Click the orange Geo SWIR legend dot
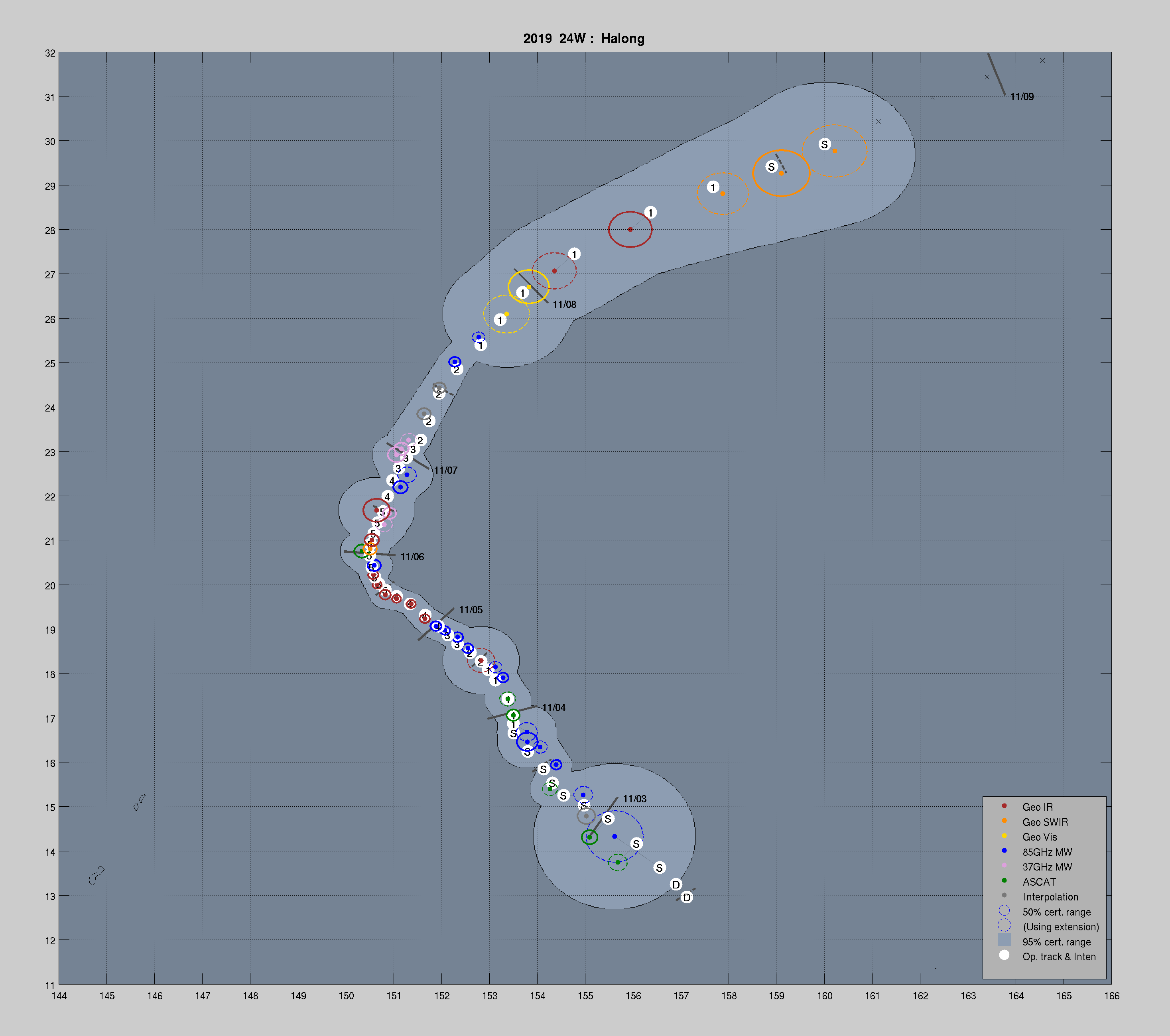This screenshot has height=1036, width=1170. (x=1004, y=821)
